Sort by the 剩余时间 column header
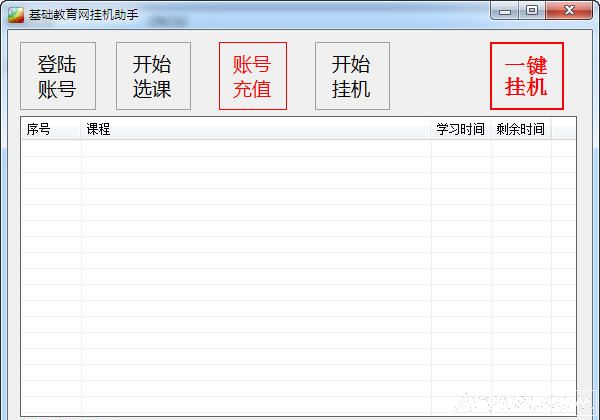 click(521, 129)
